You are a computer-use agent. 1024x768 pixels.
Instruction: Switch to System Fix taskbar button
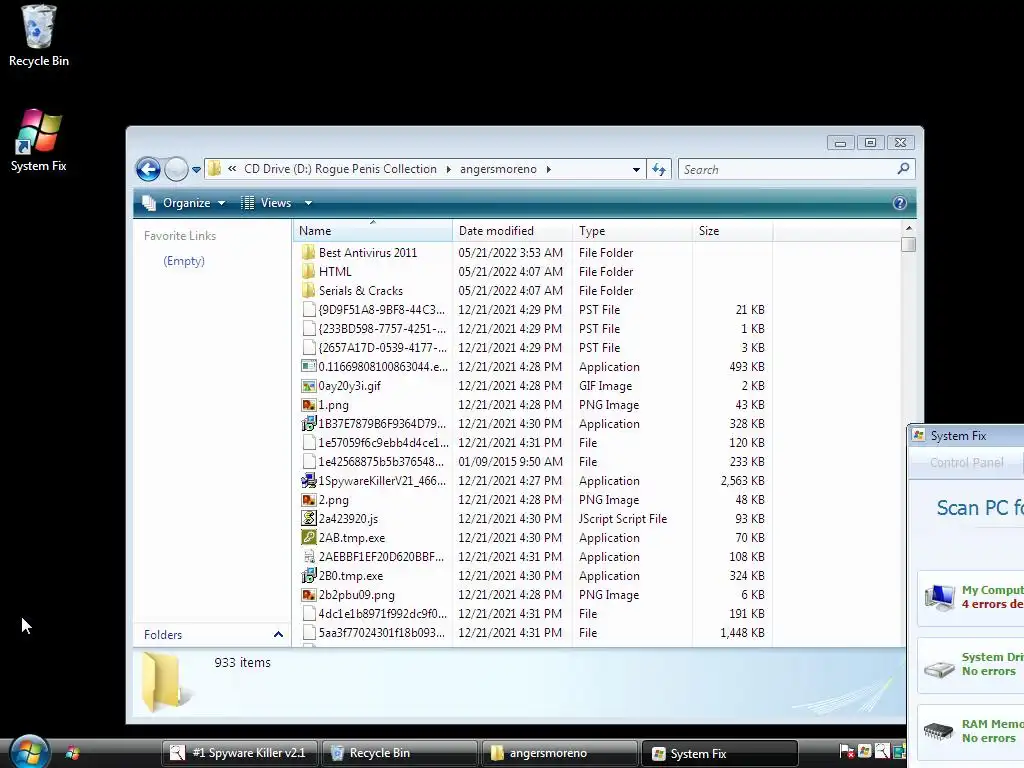tap(720, 753)
